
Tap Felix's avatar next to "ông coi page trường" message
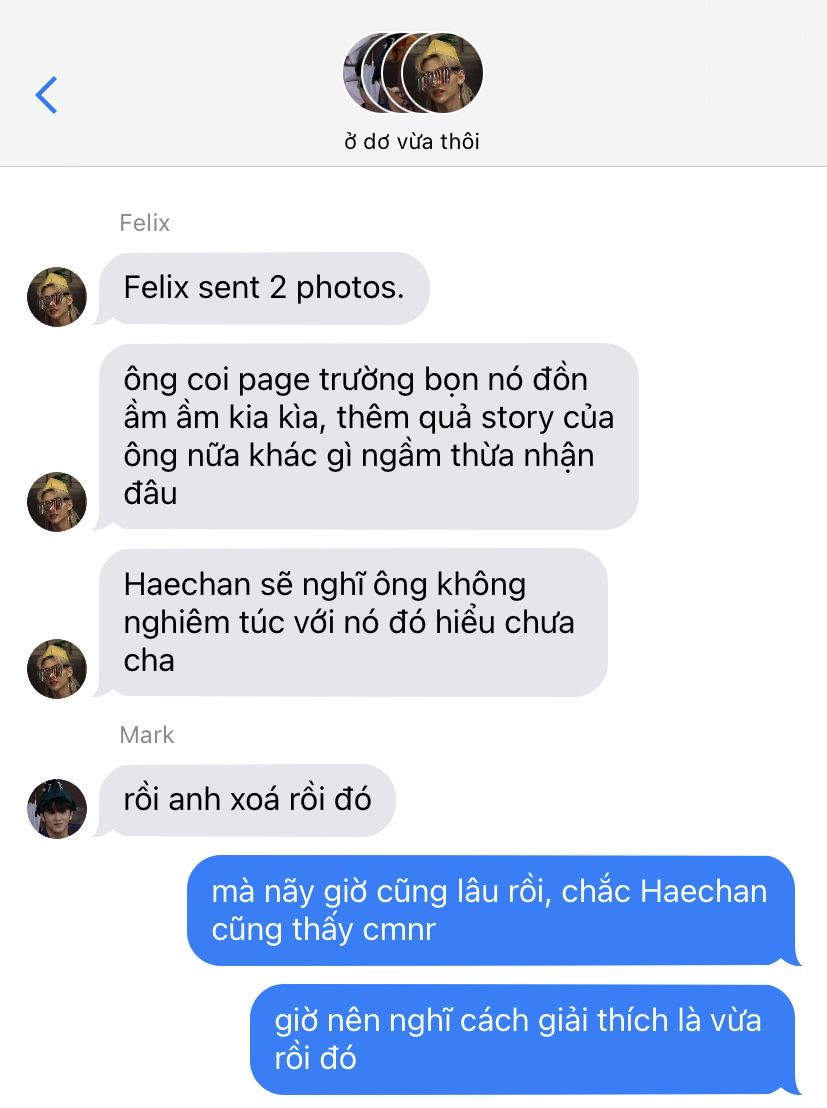pyautogui.click(x=57, y=502)
